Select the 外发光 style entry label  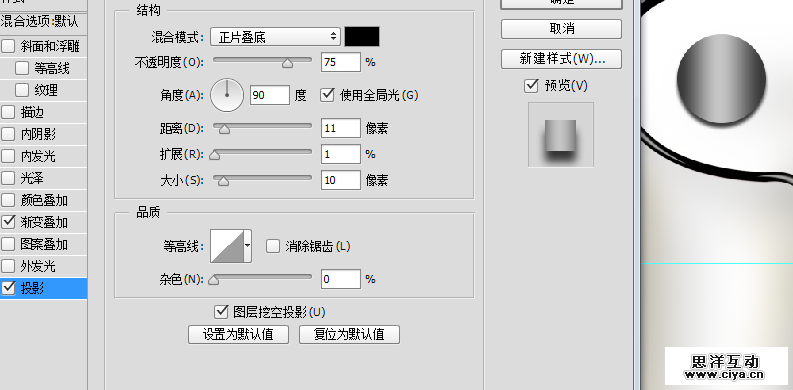tap(38, 266)
